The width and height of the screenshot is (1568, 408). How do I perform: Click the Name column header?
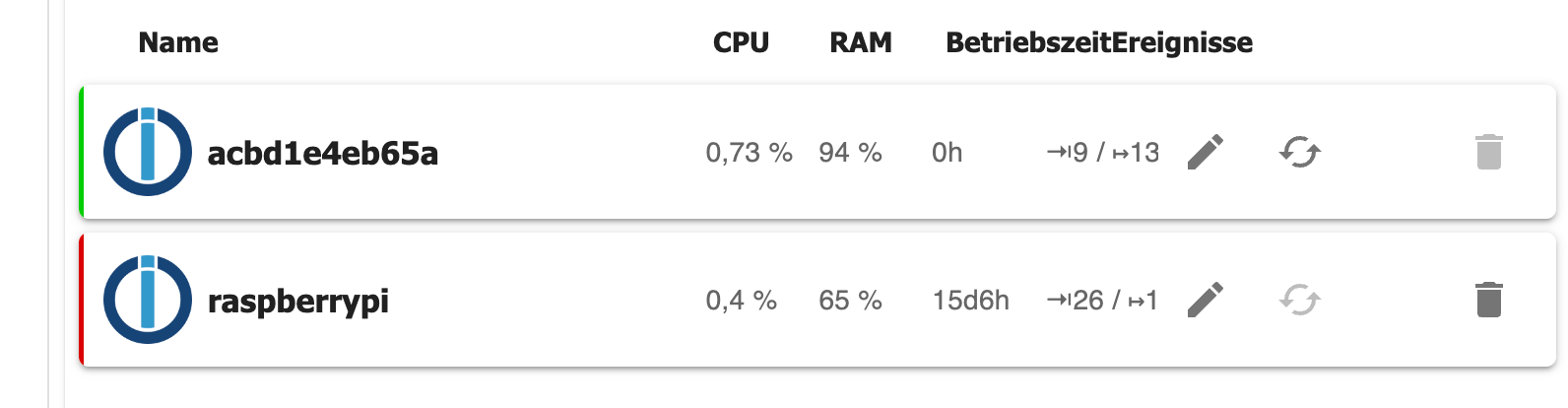(178, 42)
